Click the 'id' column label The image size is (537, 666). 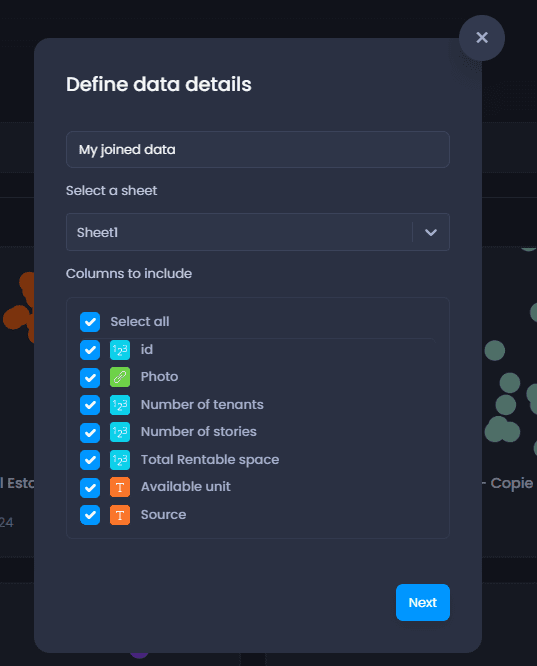[x=147, y=350]
